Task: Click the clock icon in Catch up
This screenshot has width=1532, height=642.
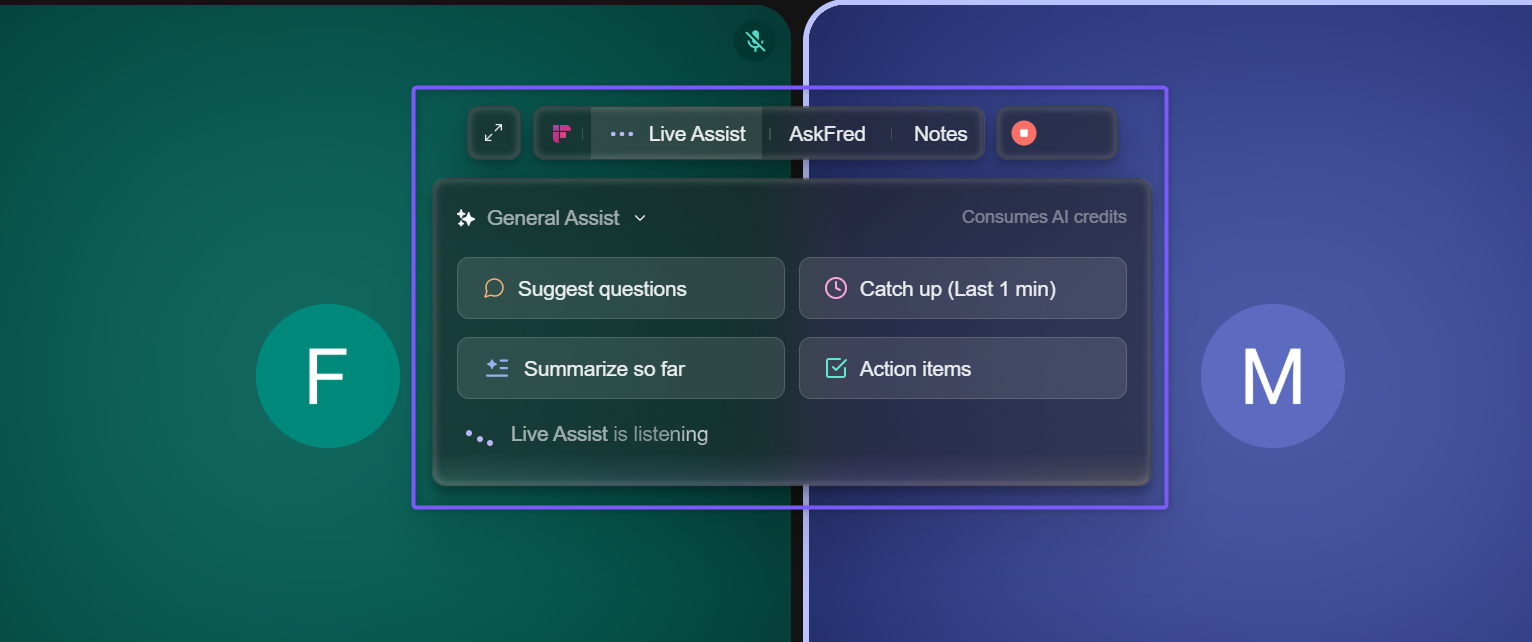Action: (x=836, y=288)
